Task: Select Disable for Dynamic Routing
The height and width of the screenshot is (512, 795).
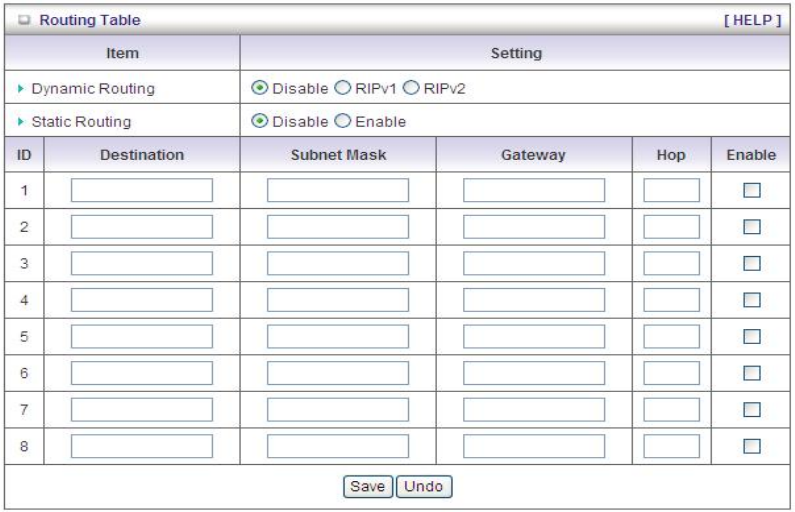Action: point(258,88)
